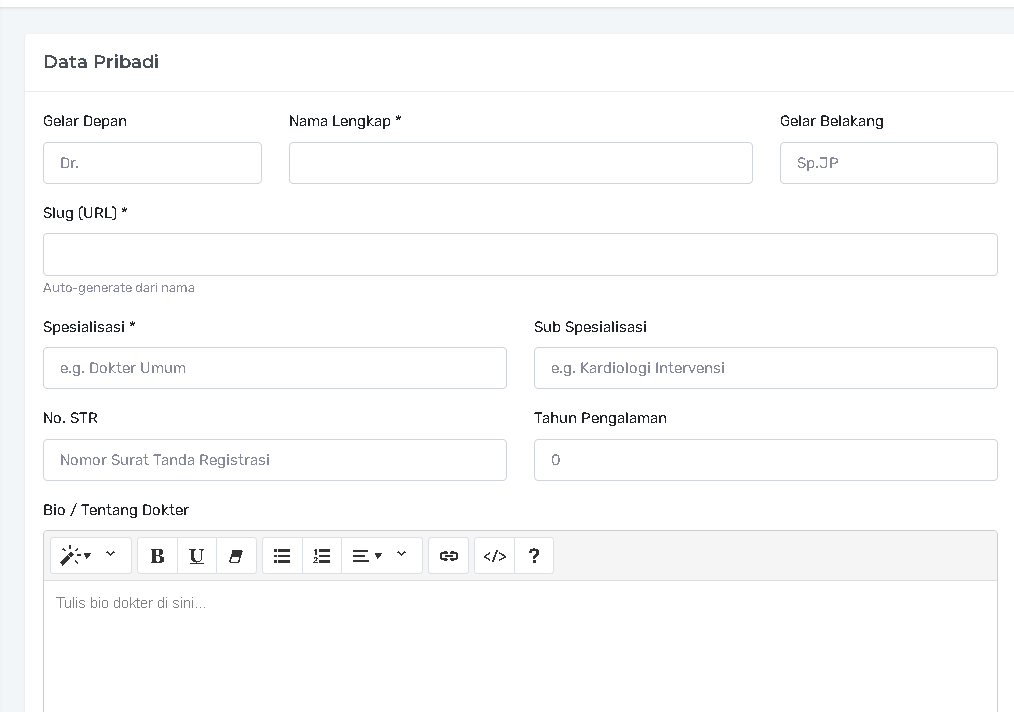
Task: Click the Gelar Belakang input field
Action: 888,163
